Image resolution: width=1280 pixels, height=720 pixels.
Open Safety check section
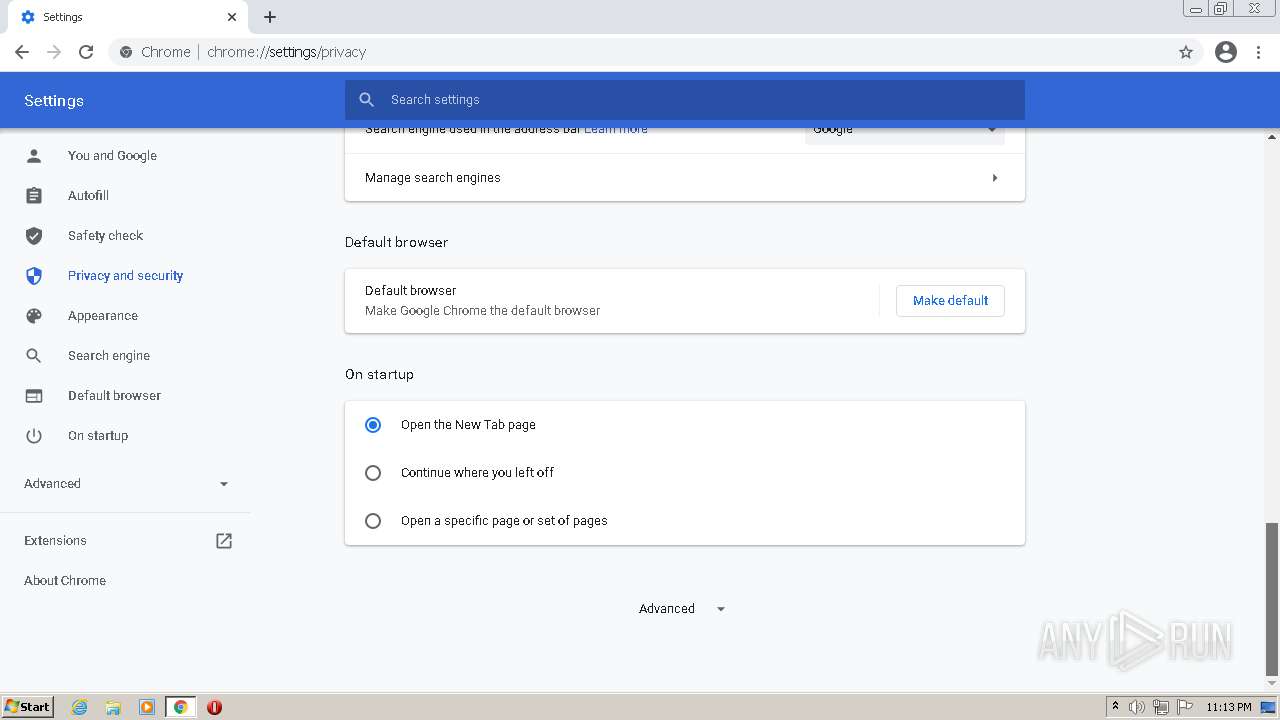pos(105,236)
